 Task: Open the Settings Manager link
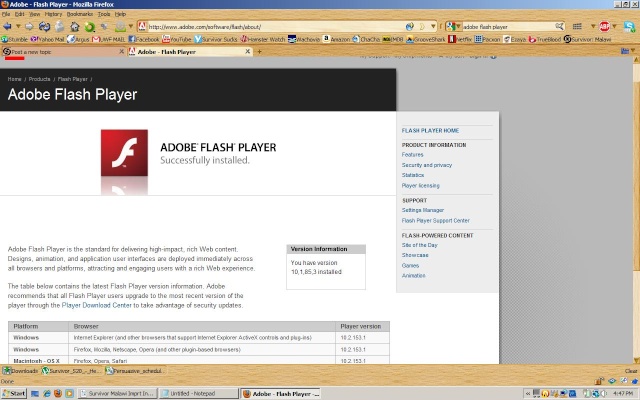[422, 210]
